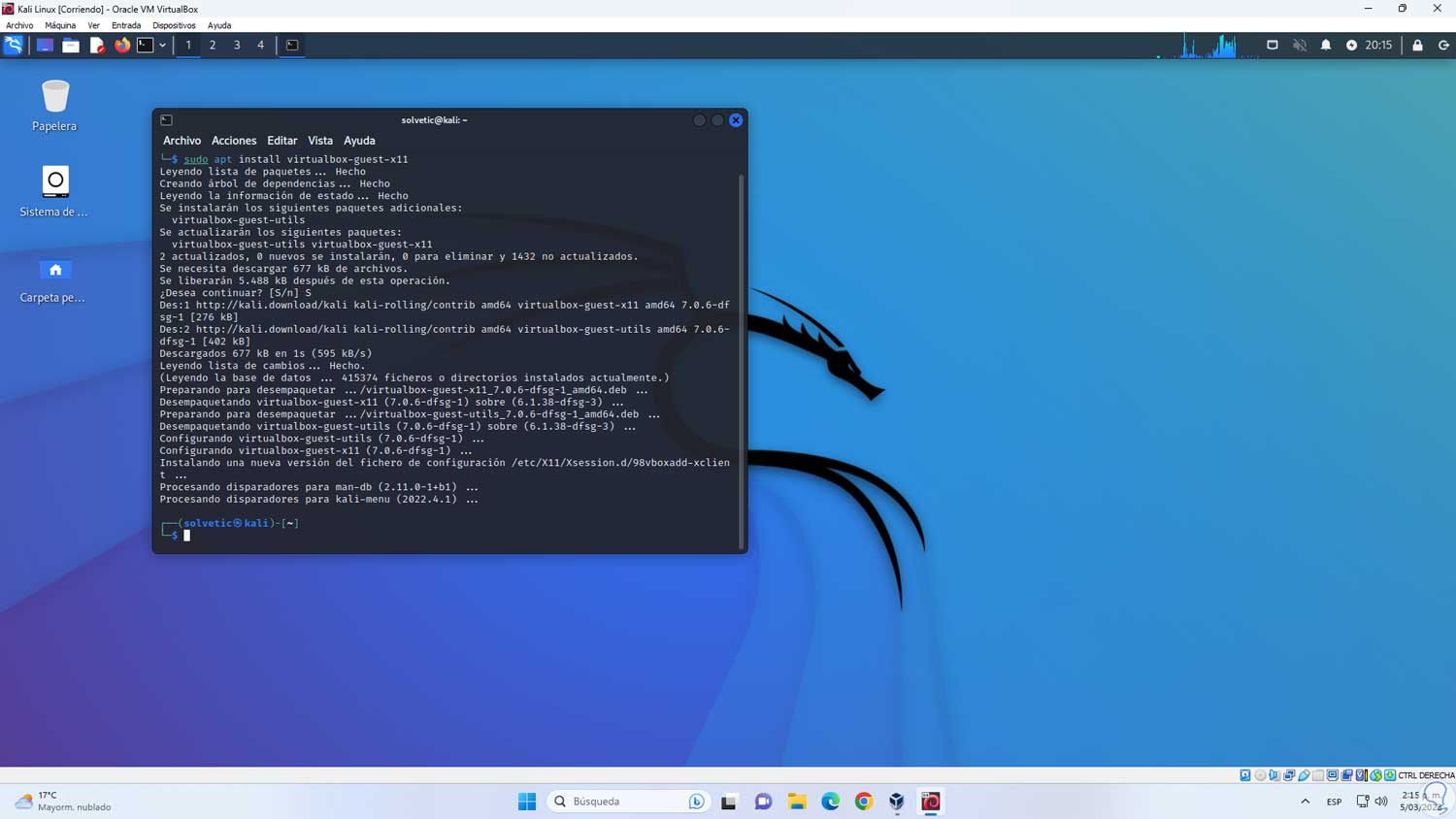
Task: Open Archivo menu in the terminal window
Action: point(182,141)
